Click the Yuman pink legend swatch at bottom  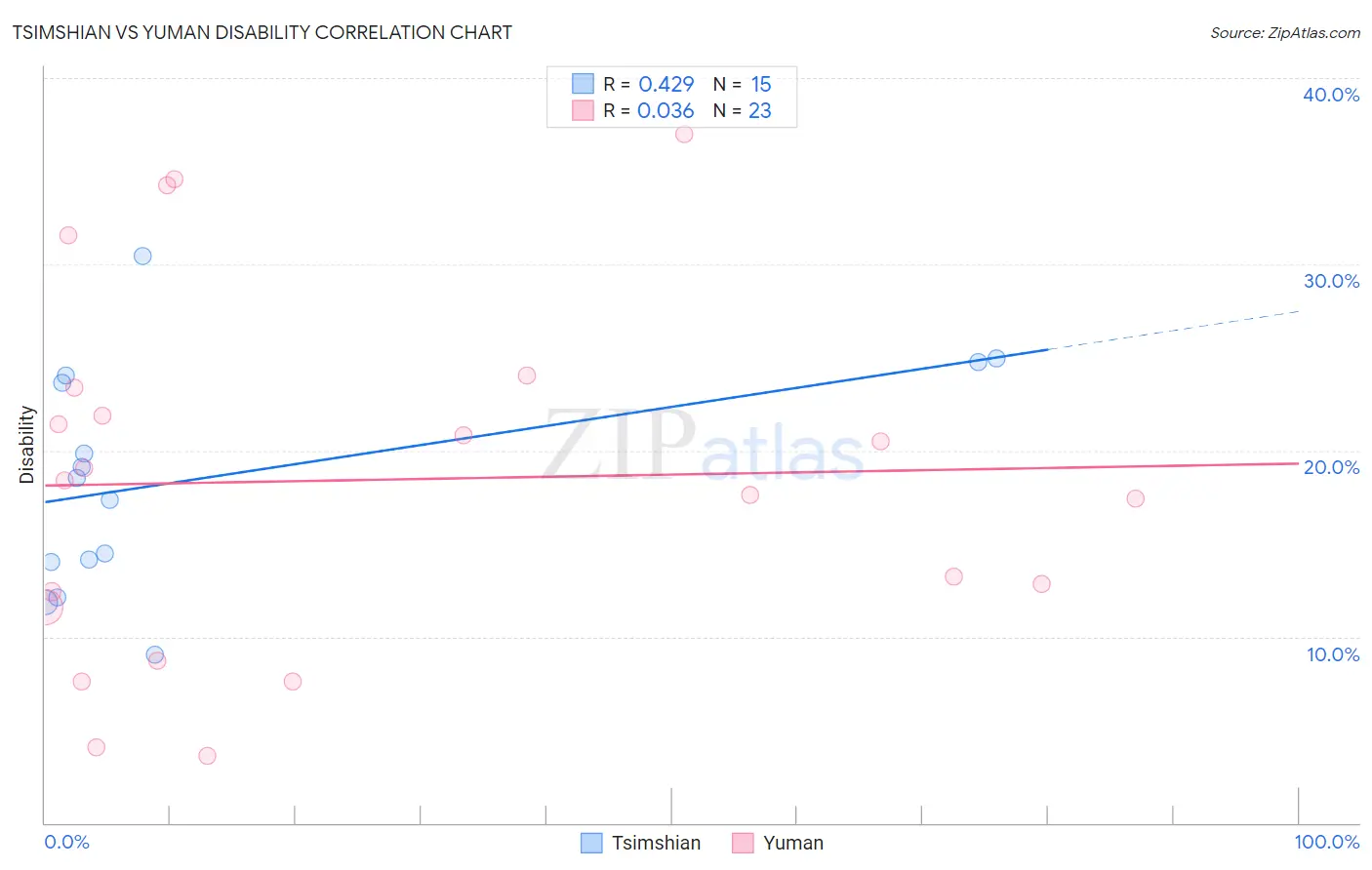coord(743,843)
